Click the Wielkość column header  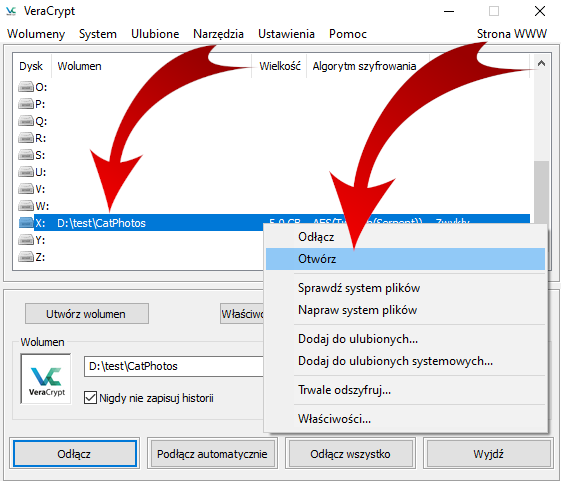pos(279,66)
